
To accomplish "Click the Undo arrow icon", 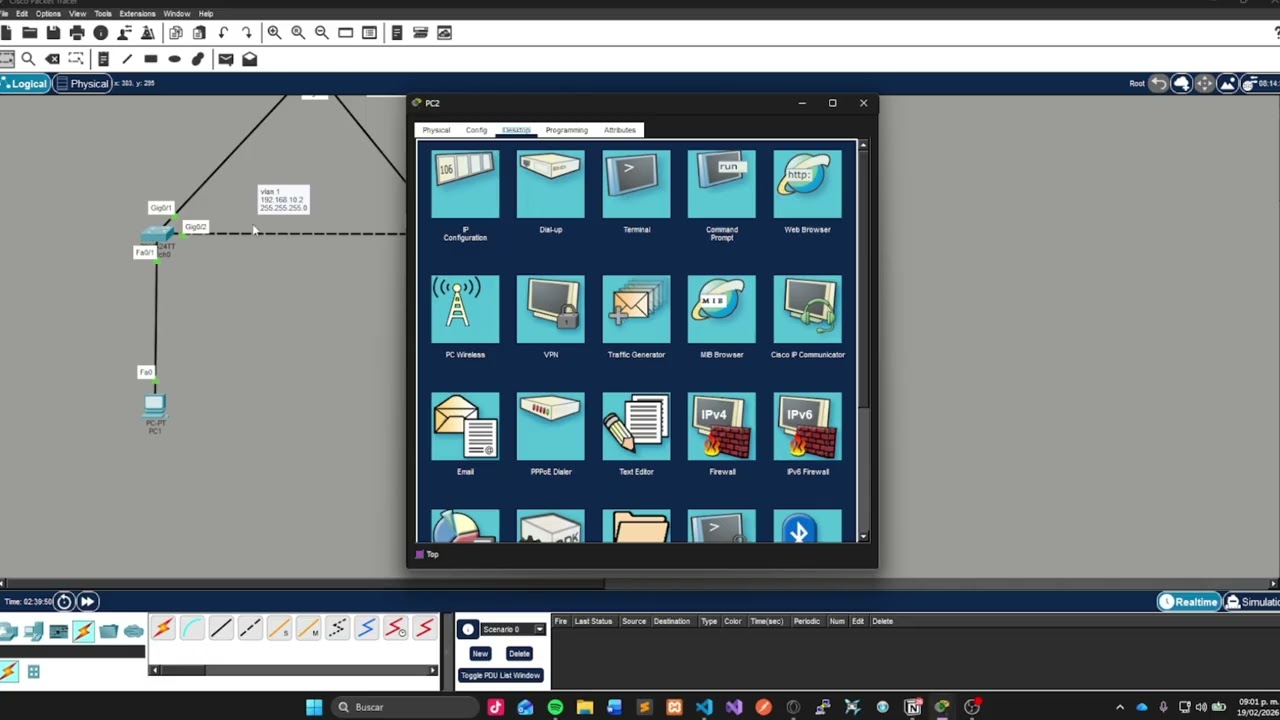I will pos(223,33).
